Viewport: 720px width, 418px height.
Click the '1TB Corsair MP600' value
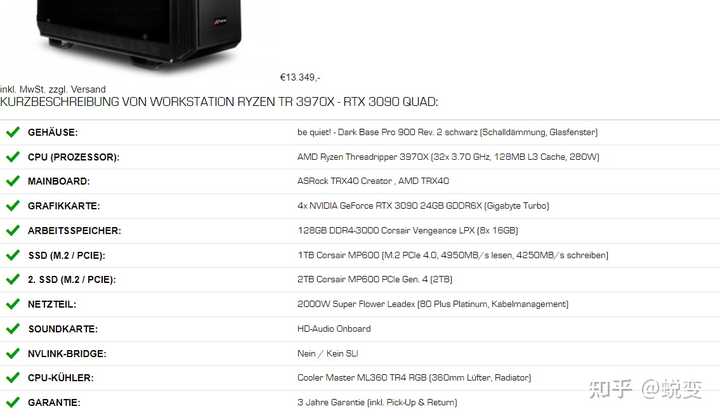tap(453, 255)
